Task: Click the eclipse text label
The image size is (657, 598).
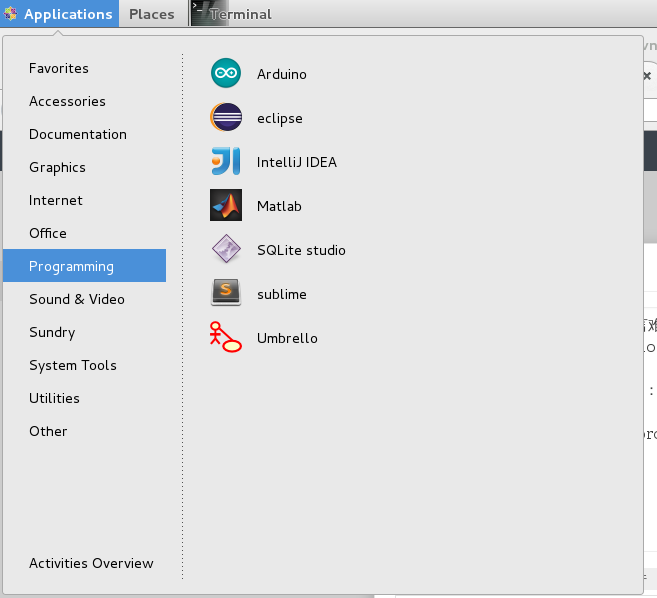Action: click(279, 119)
